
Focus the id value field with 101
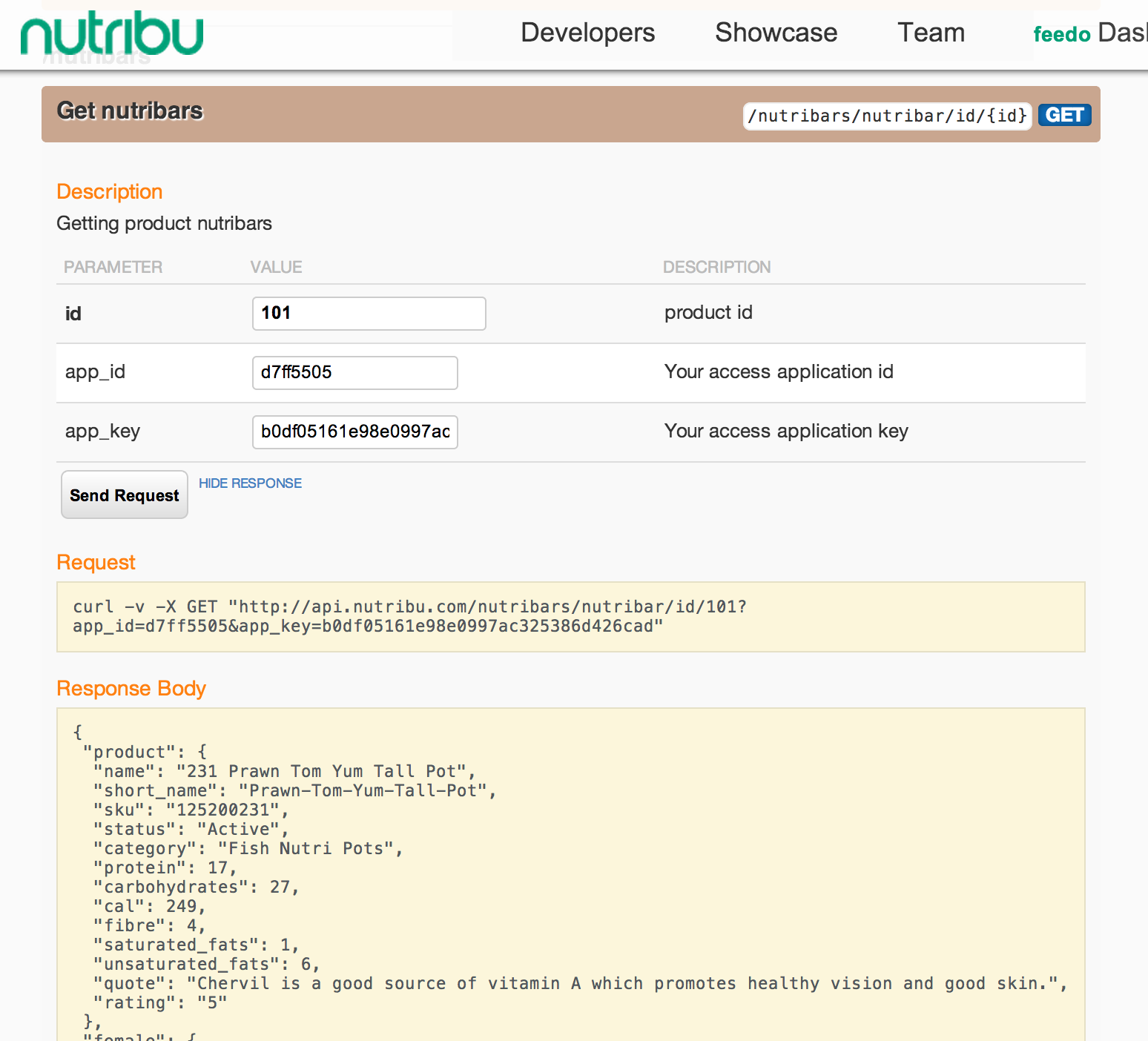[x=369, y=314]
